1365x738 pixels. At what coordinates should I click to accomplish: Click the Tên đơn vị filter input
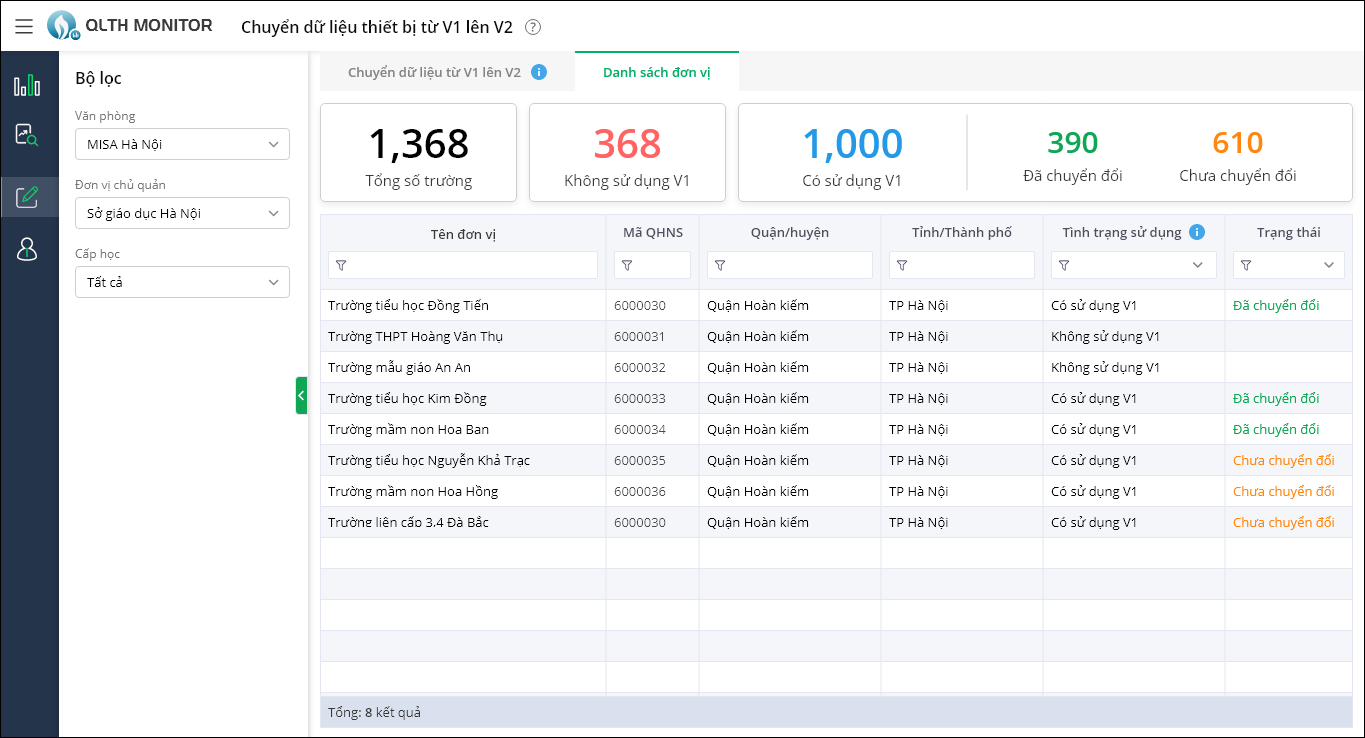click(472, 265)
